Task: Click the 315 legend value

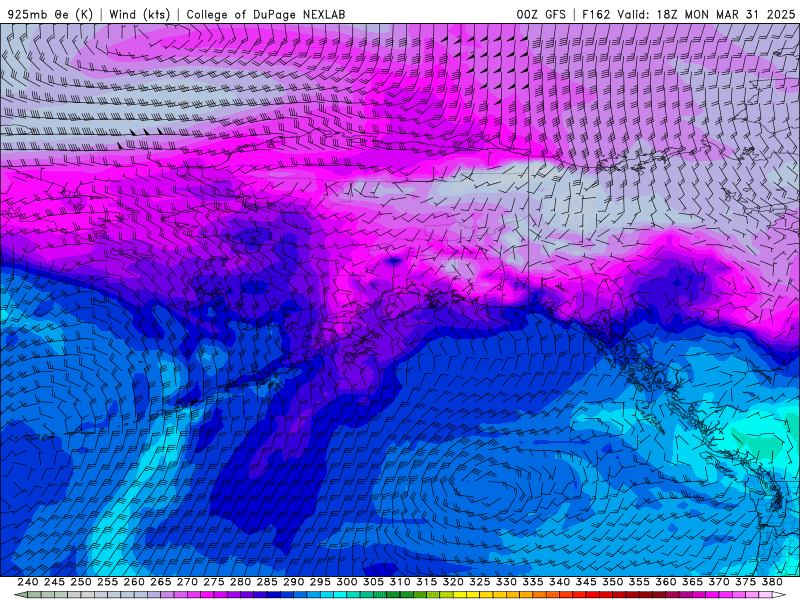Action: click(427, 582)
